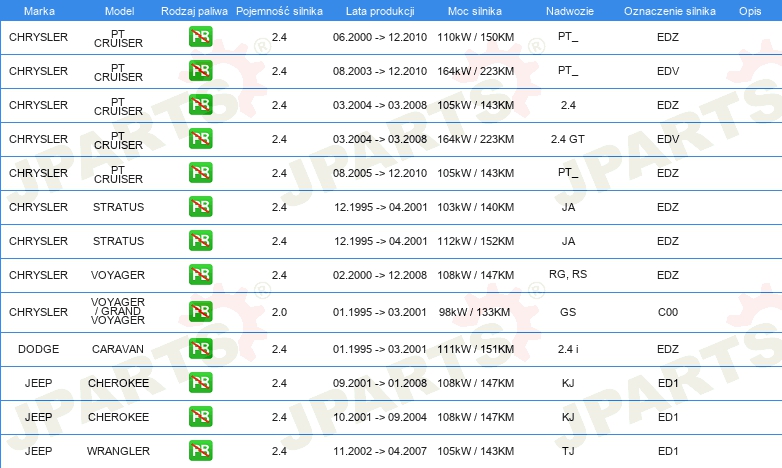Screen dimensions: 782x468
Task: Click the date range 08.2003 -> 12.2010
Action: pyautogui.click(x=380, y=71)
